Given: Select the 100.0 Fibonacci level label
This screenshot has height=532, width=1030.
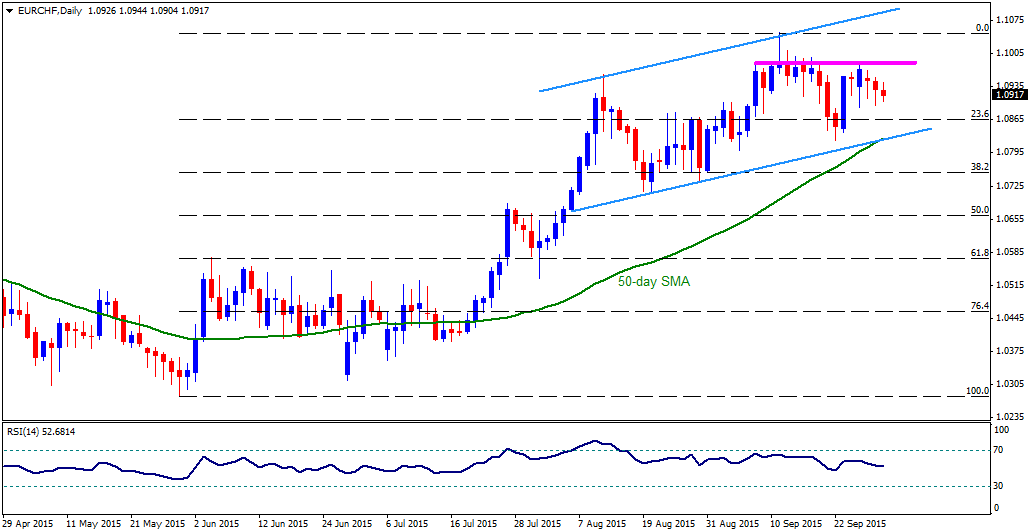Looking at the screenshot, I should [x=977, y=390].
